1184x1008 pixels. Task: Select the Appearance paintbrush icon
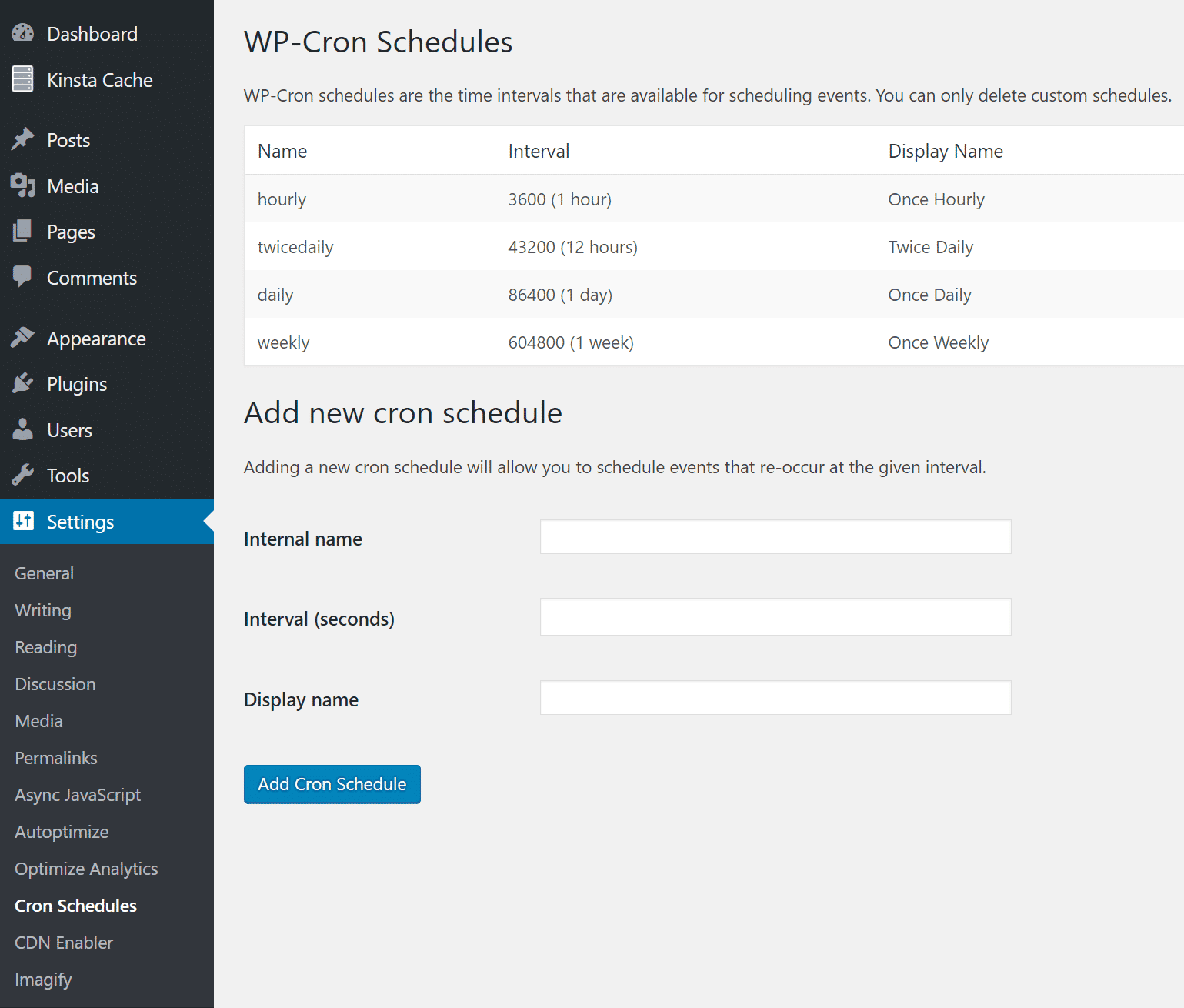point(22,338)
